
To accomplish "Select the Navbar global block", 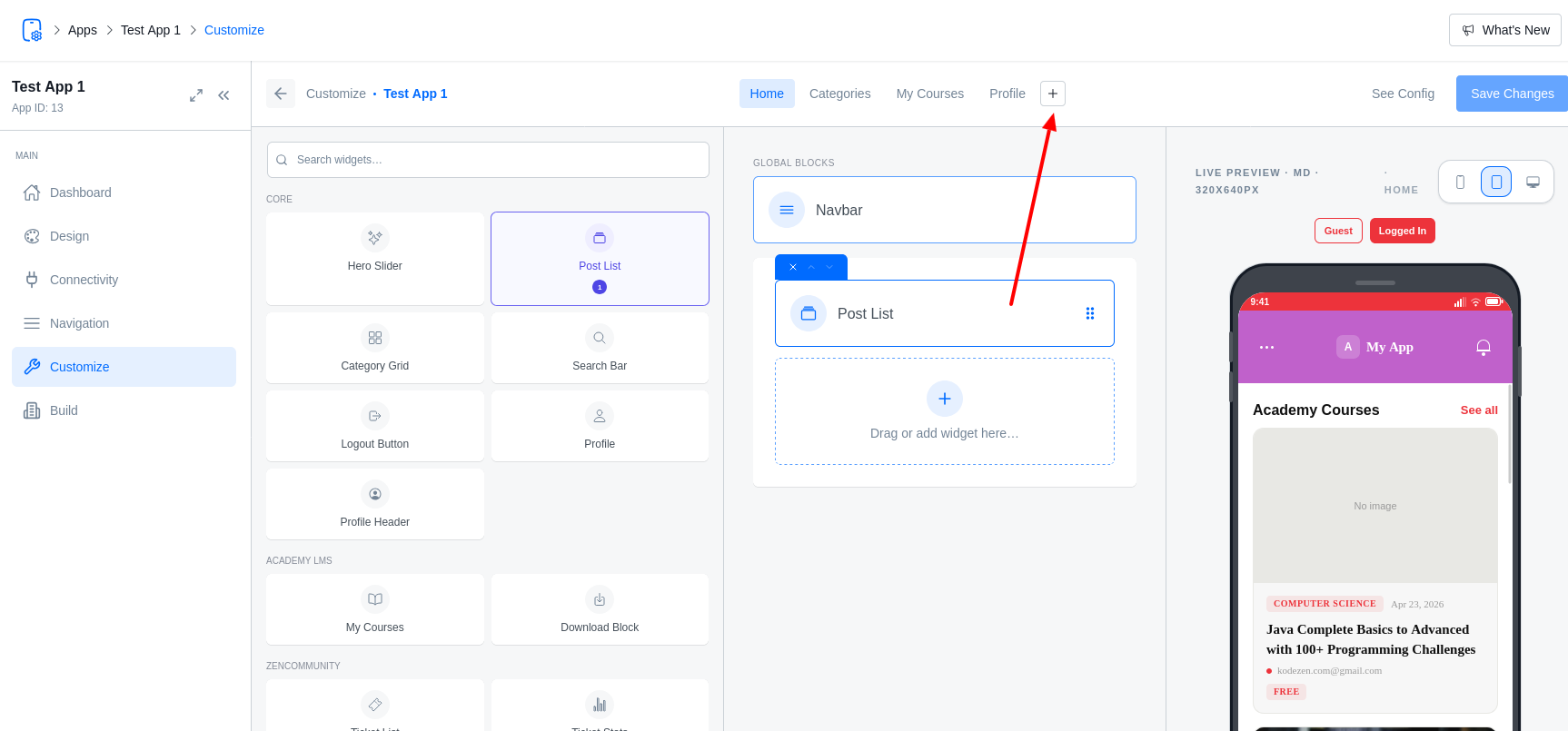I will [945, 210].
